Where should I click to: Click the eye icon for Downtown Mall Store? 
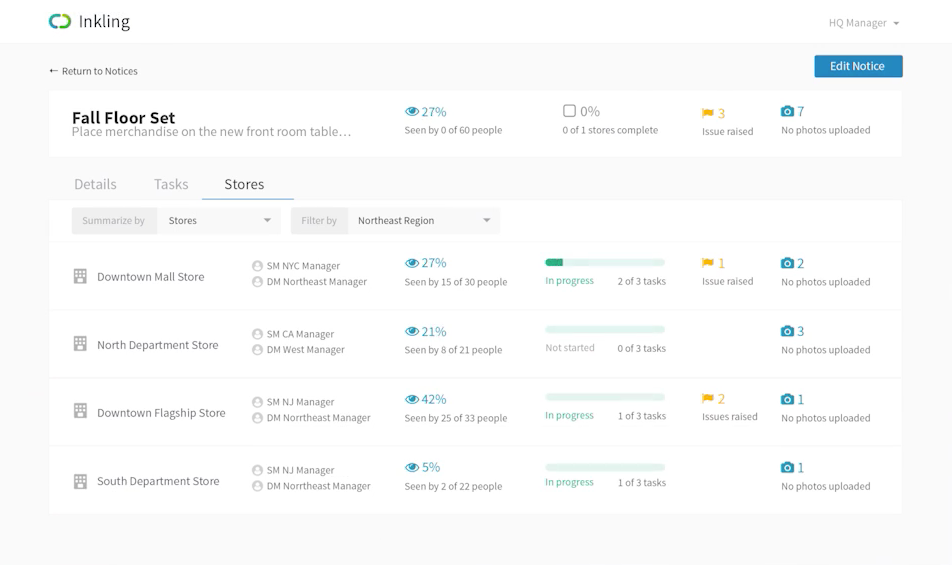pyautogui.click(x=411, y=263)
